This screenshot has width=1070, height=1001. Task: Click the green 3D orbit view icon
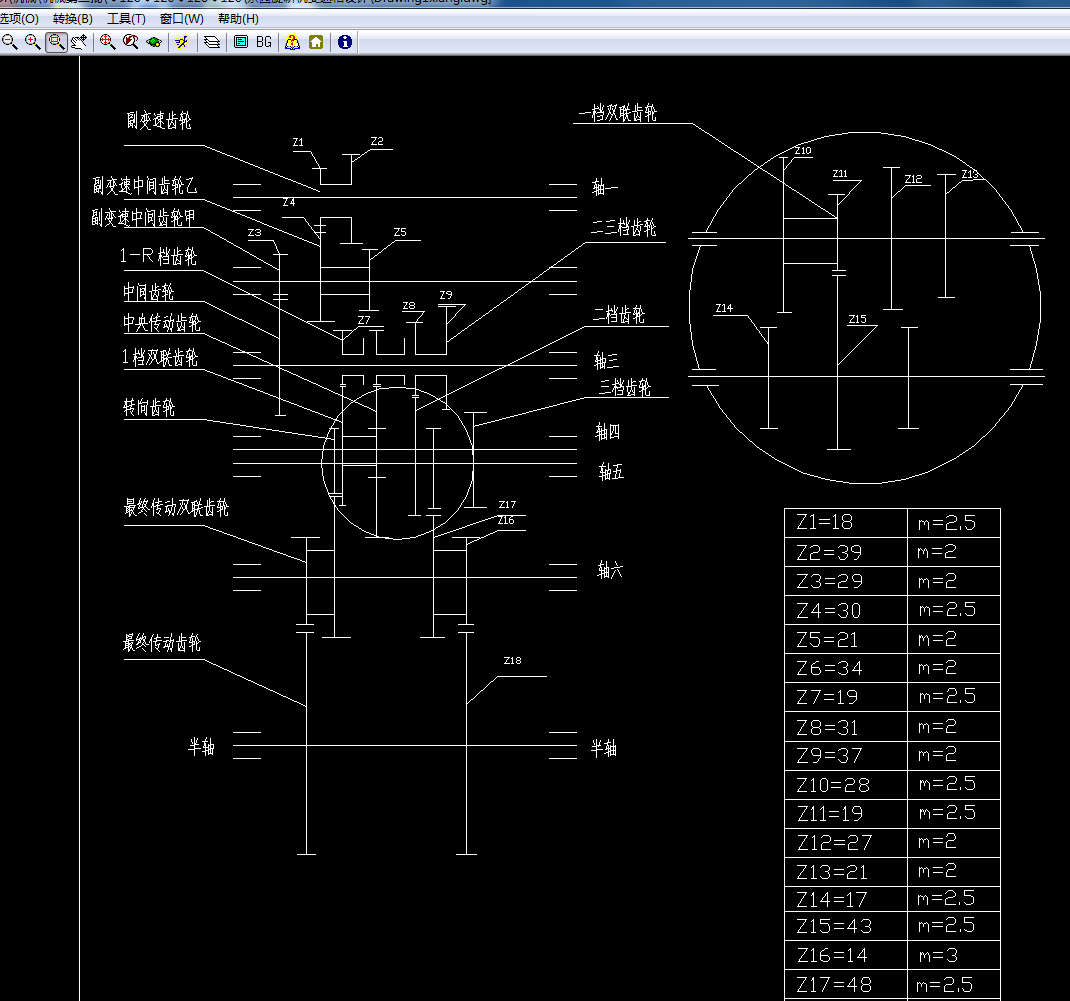tap(154, 42)
